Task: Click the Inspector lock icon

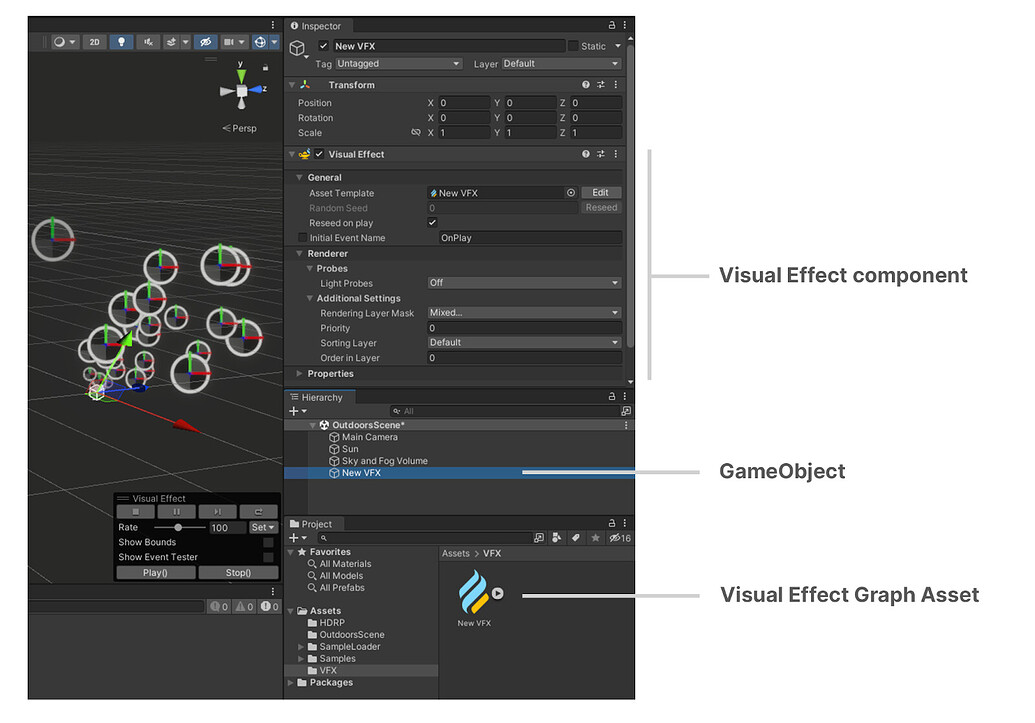Action: pos(611,25)
